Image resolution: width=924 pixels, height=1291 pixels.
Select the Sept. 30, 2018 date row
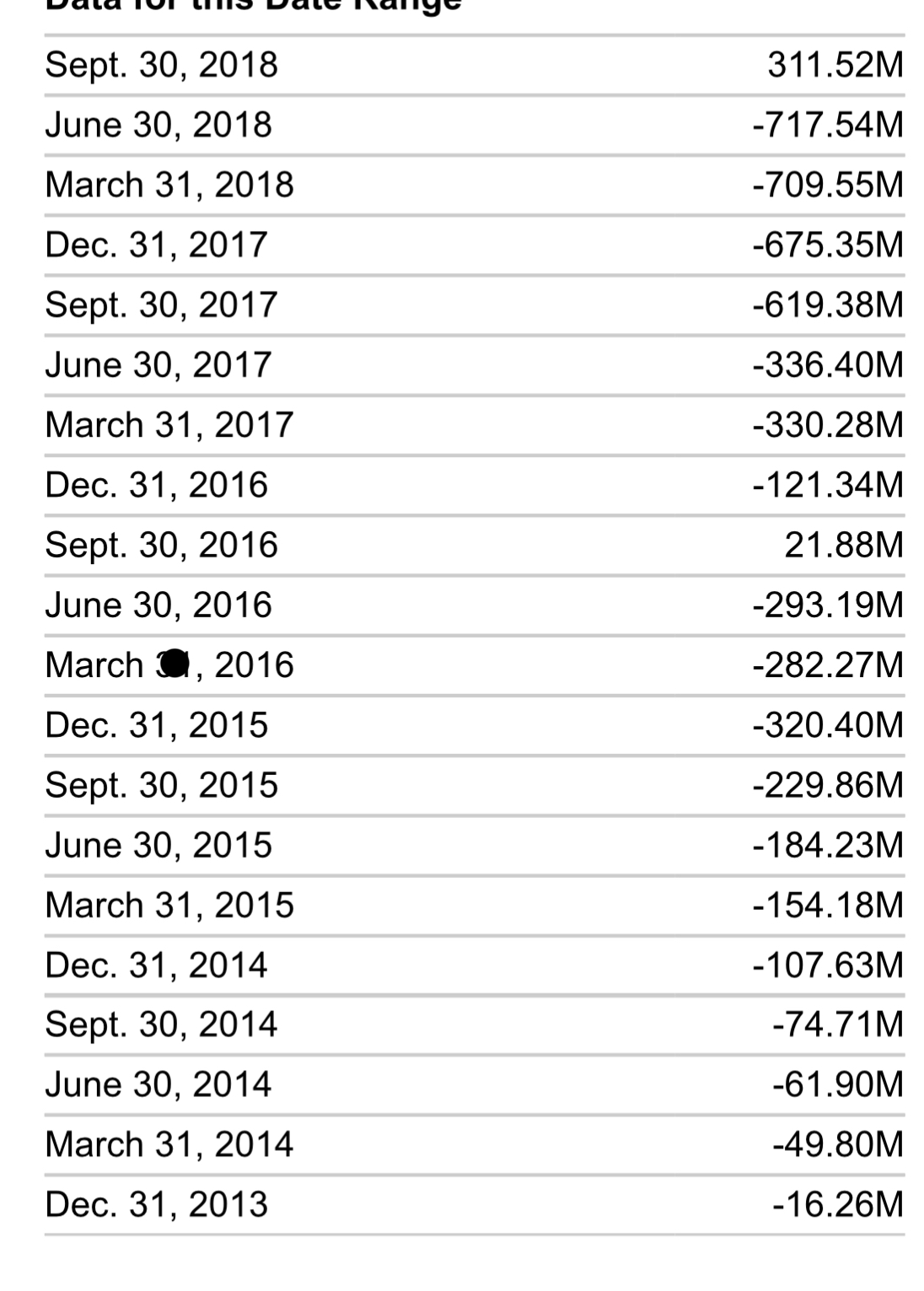tap(475, 65)
